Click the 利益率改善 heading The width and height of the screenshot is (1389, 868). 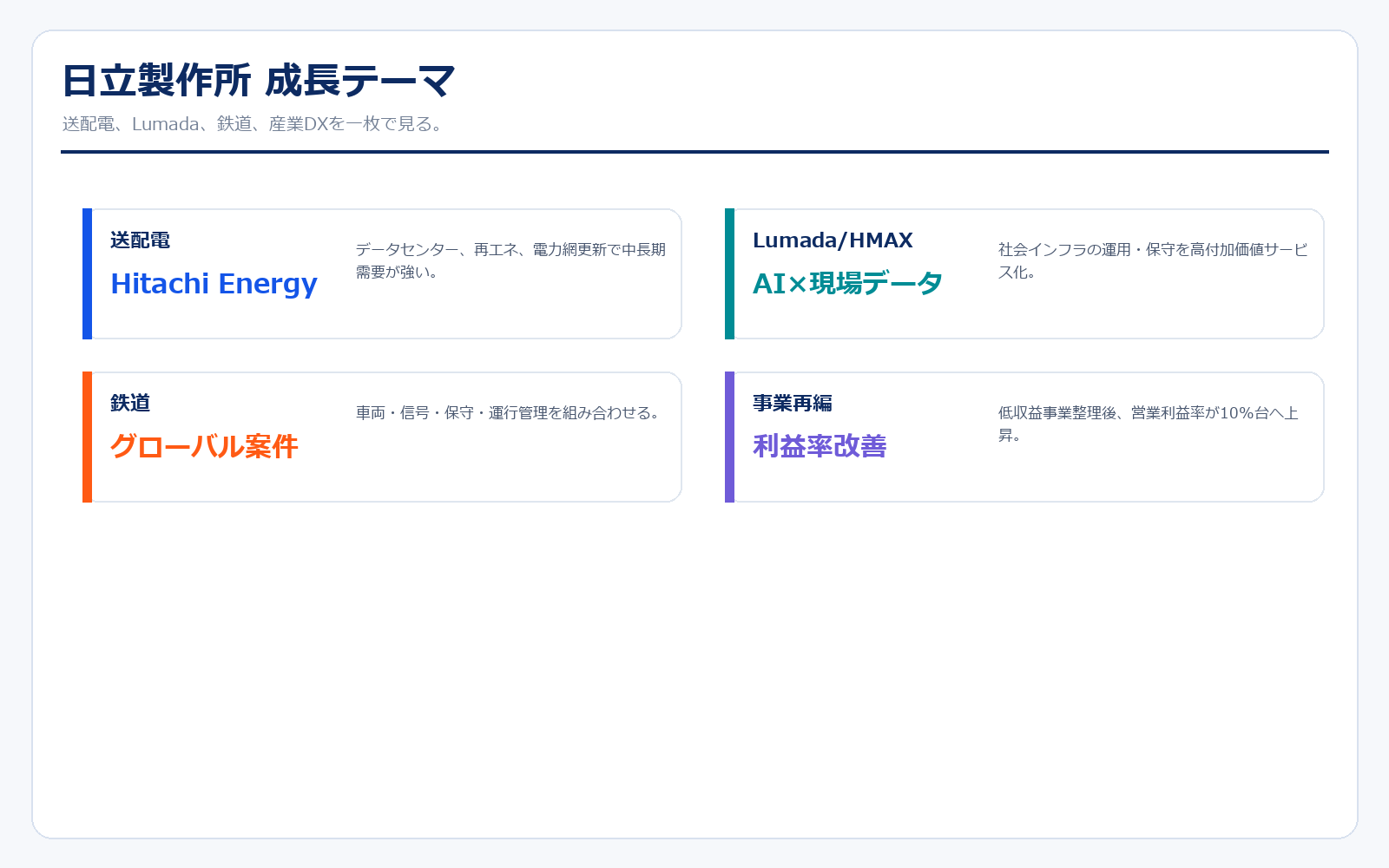click(820, 446)
